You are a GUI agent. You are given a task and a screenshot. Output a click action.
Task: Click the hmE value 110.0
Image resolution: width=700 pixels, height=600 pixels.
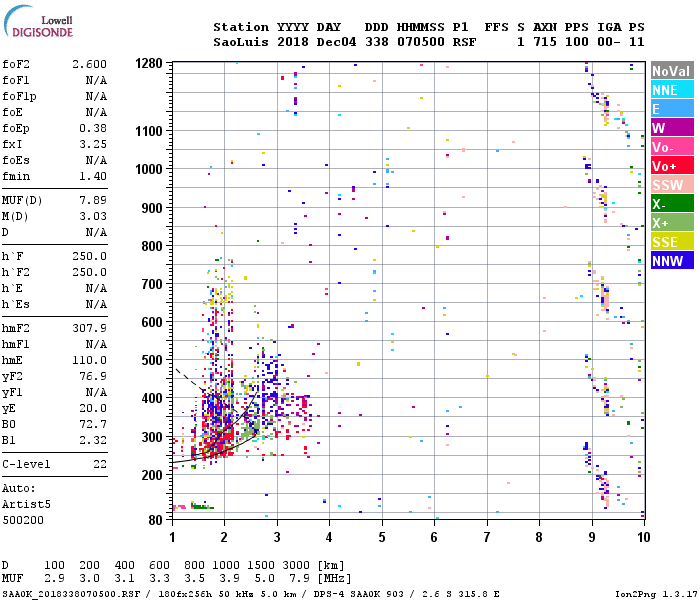pyautogui.click(x=89, y=360)
